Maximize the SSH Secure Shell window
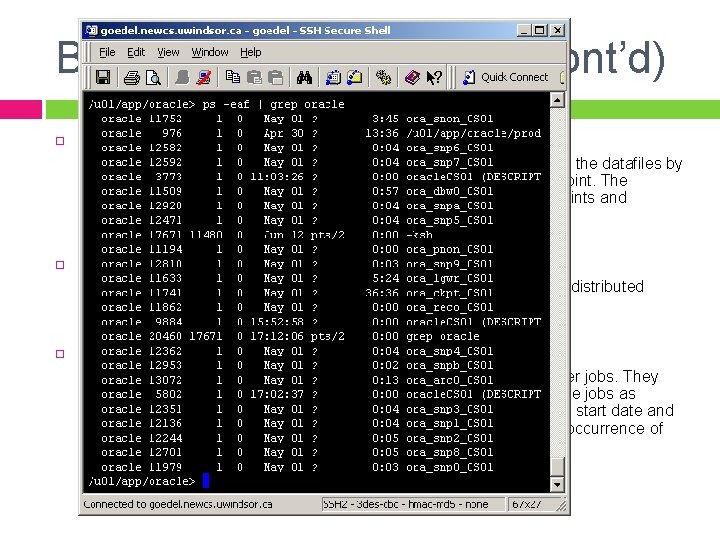 [540, 30]
